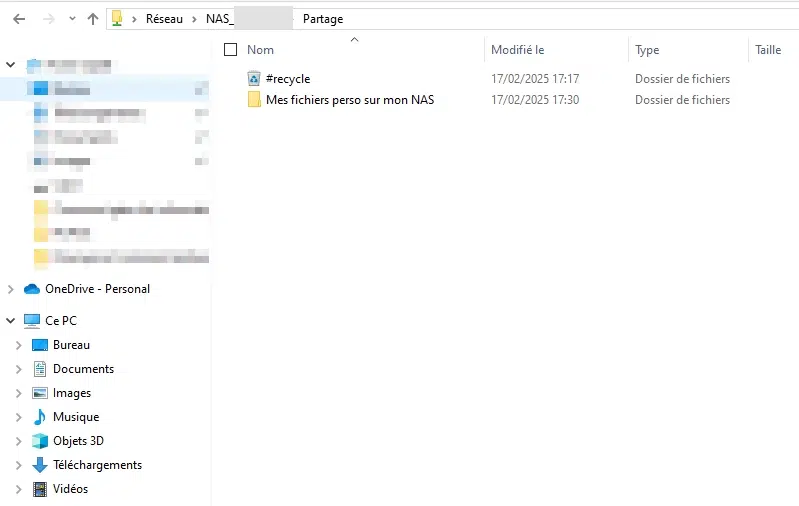The width and height of the screenshot is (799, 506).
Task: Click the Bureau desktop icon
Action: point(40,345)
